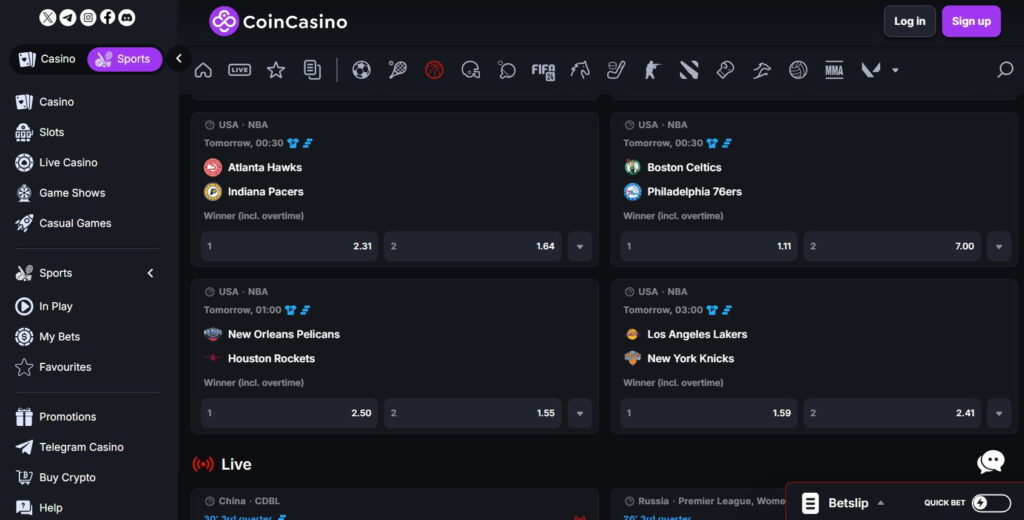Open Game Shows in the sidebar

pyautogui.click(x=60, y=193)
